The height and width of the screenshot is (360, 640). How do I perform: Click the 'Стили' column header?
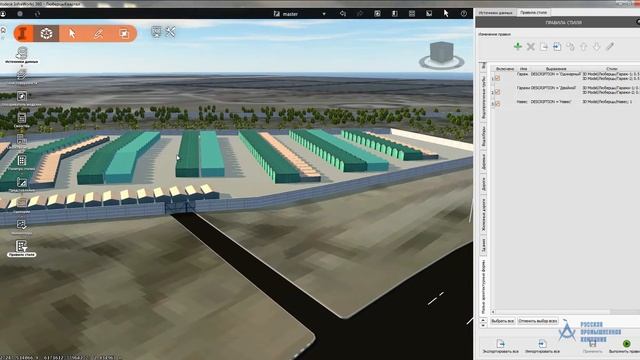click(x=611, y=69)
